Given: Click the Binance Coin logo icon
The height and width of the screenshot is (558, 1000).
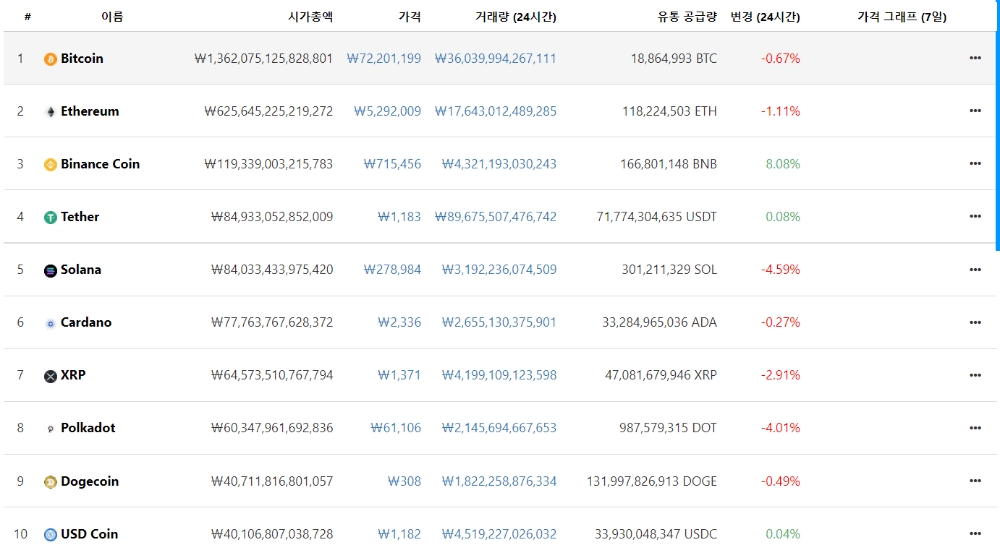Looking at the screenshot, I should click(x=50, y=165).
